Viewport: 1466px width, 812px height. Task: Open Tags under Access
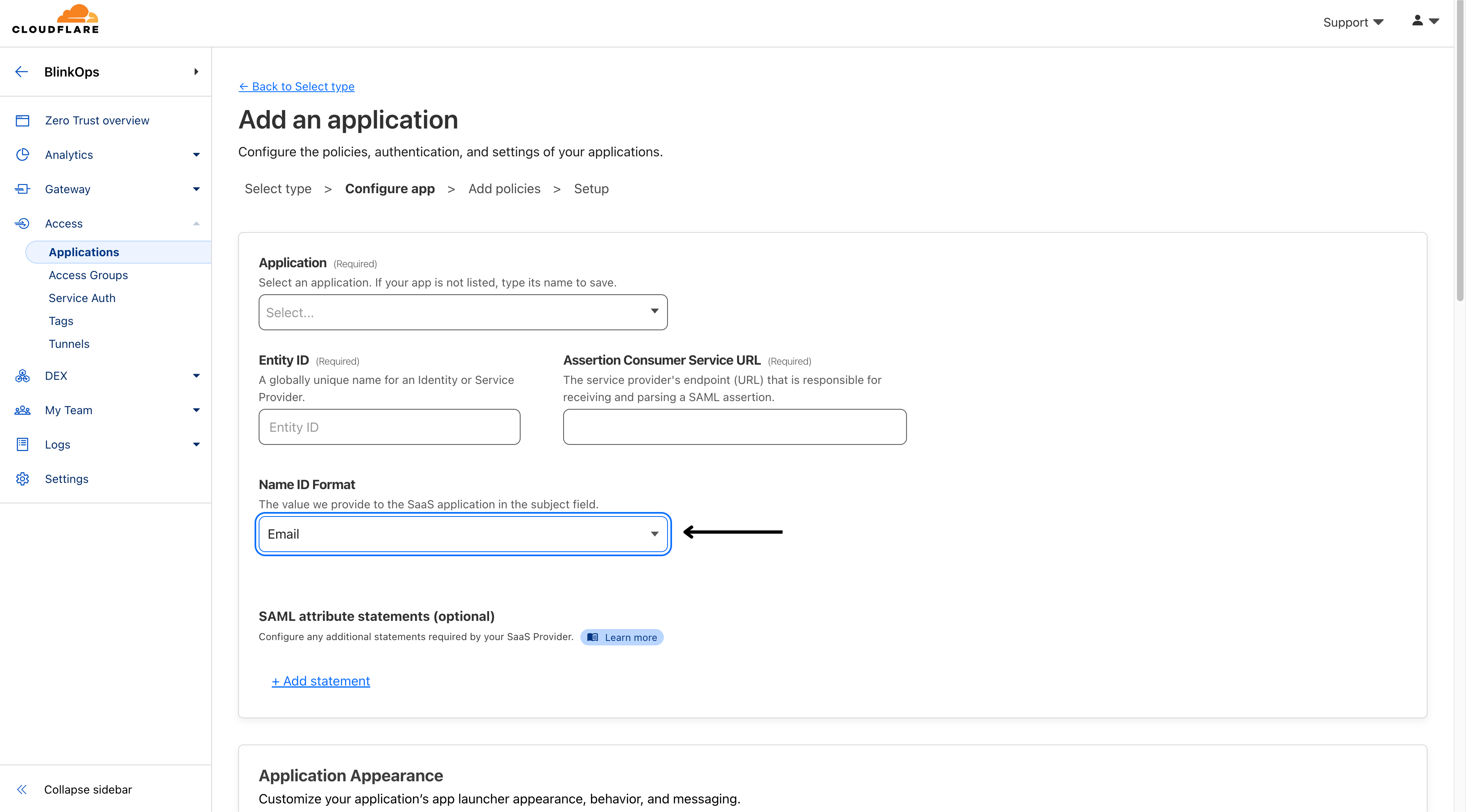coord(61,321)
